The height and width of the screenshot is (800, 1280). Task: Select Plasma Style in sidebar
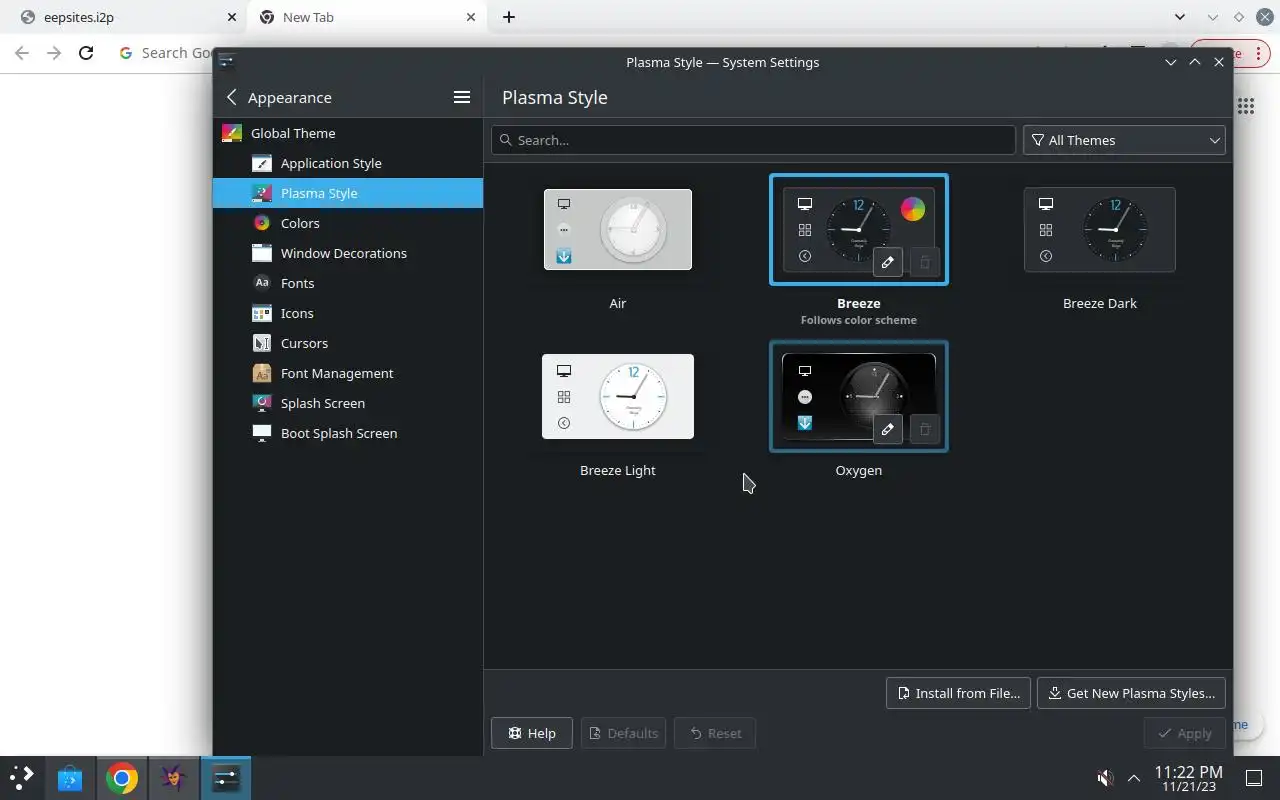coord(348,193)
